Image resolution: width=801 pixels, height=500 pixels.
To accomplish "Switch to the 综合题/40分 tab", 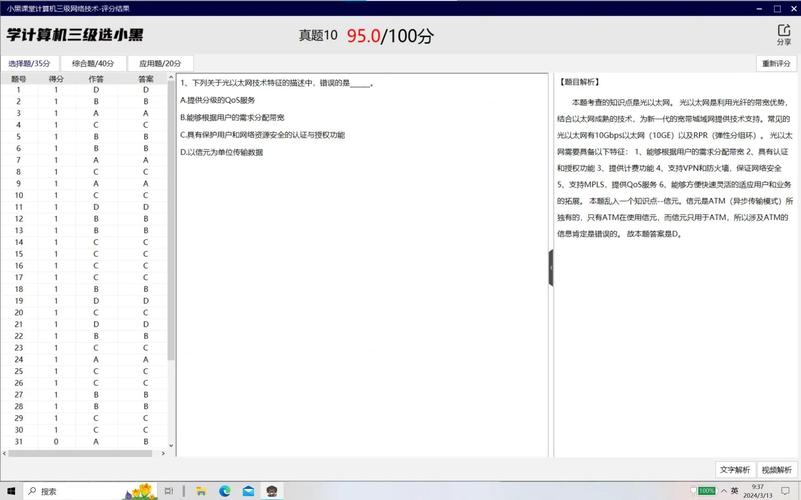I will tap(93, 63).
